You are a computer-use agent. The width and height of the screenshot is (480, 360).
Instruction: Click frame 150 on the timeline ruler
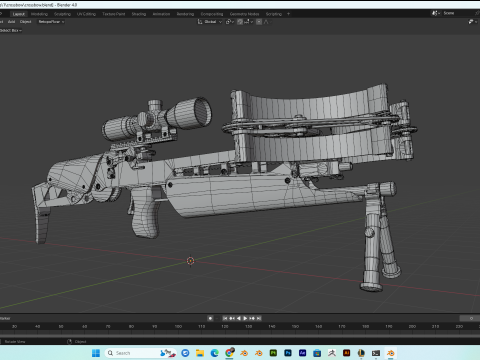point(295,326)
